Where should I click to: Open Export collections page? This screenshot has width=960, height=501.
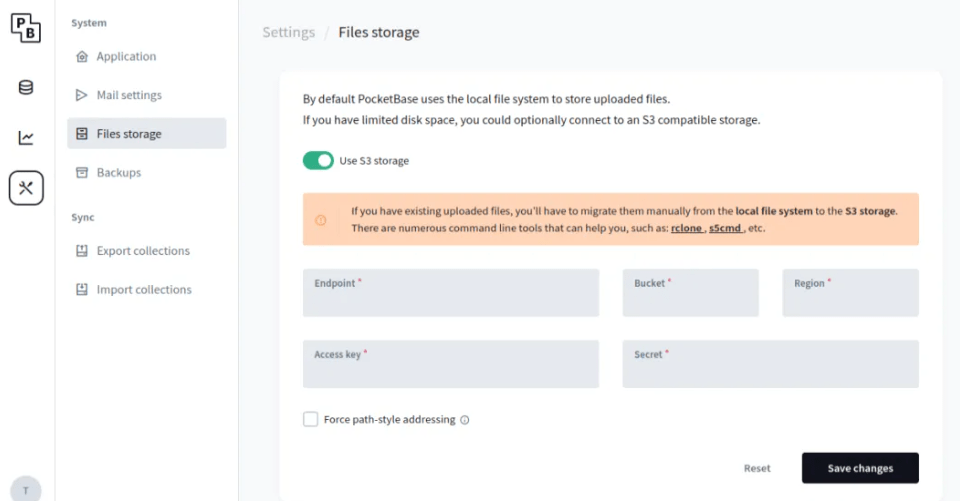[x=143, y=251]
